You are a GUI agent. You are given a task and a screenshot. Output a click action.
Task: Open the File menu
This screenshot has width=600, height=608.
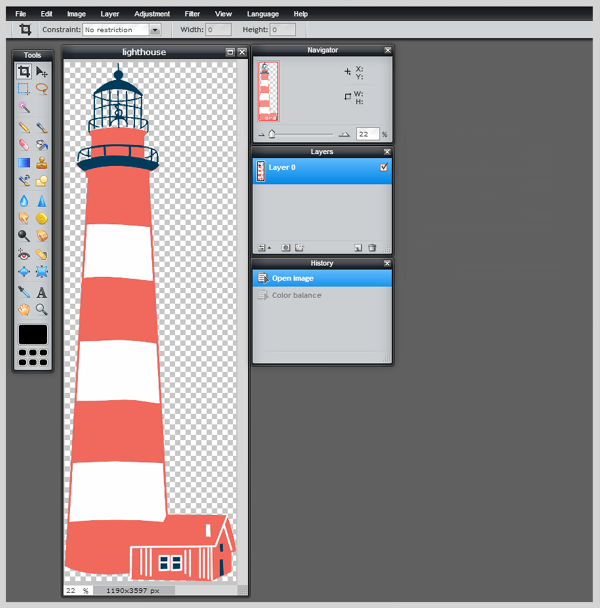[21, 14]
